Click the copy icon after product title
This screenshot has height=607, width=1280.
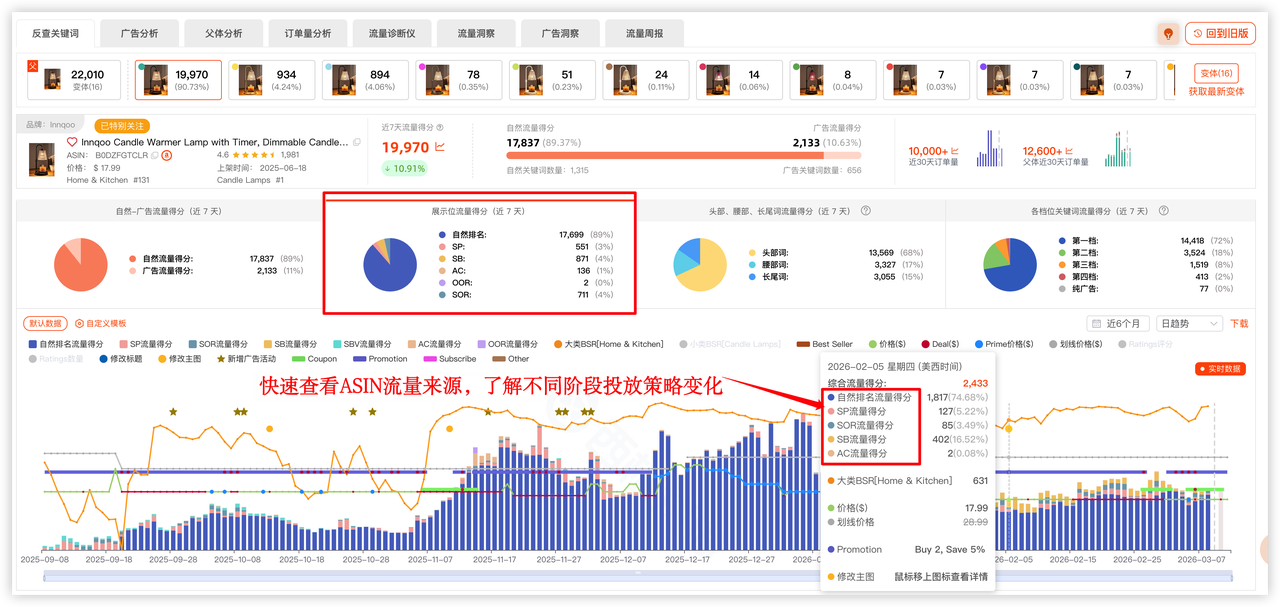point(357,143)
